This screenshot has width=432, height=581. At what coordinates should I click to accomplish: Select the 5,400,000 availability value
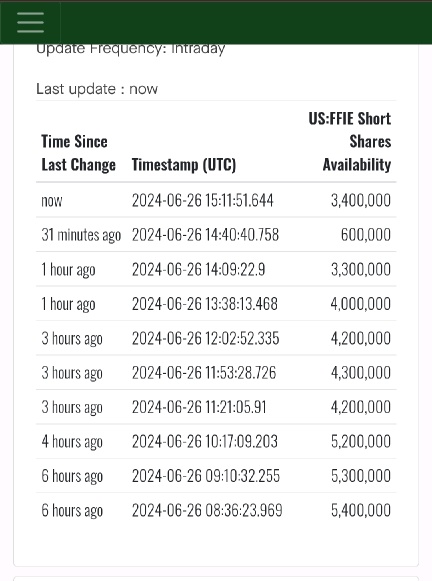pyautogui.click(x=360, y=511)
